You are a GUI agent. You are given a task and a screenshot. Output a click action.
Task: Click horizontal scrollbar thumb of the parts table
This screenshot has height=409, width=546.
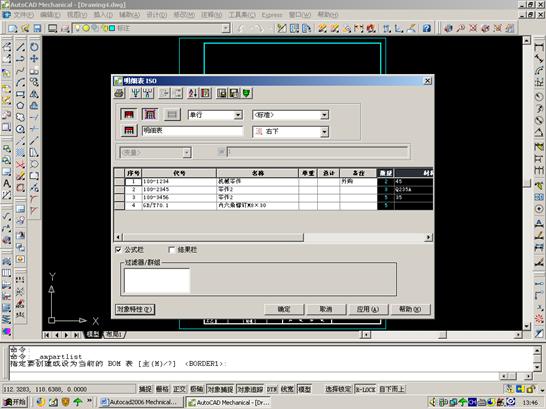[213, 237]
